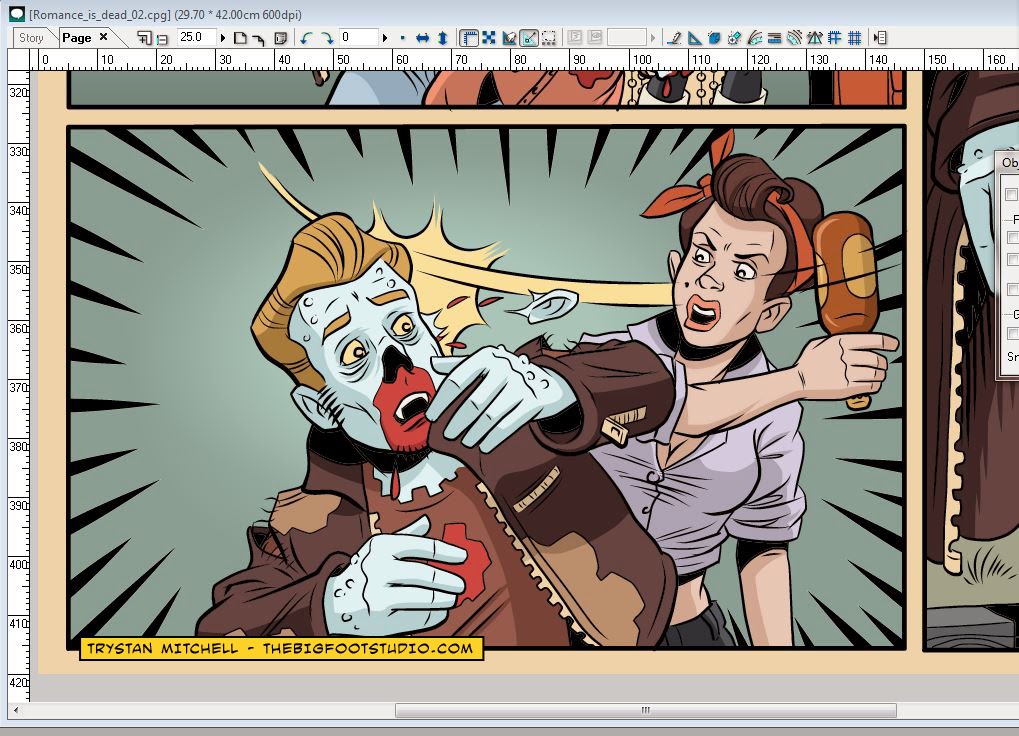Click the second, denser blue grid icon

(x=855, y=38)
